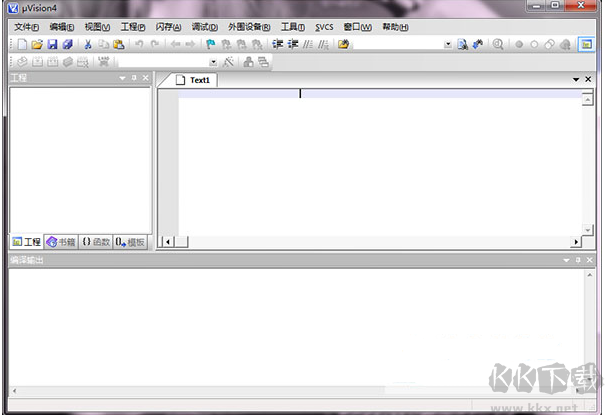Open Target Options magic wand icon

tap(228, 62)
